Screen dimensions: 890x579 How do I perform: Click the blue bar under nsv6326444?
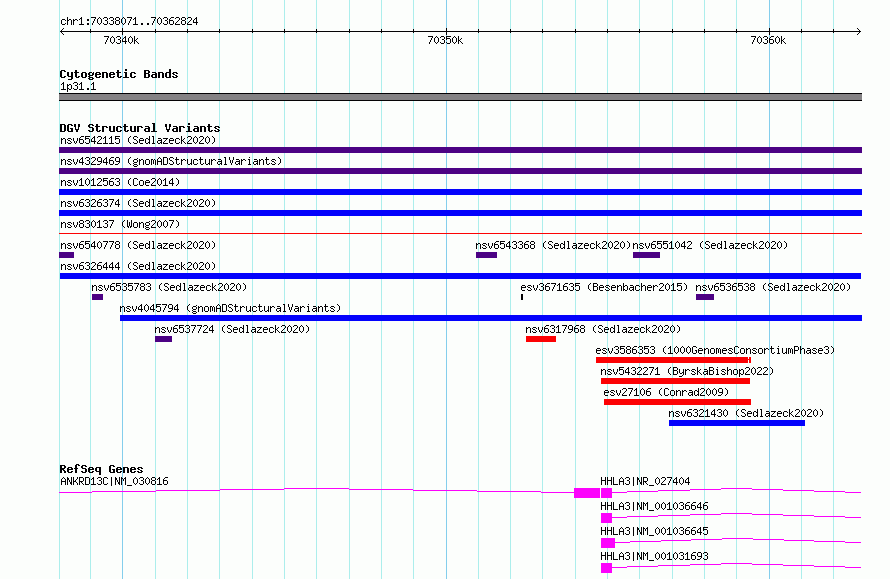click(x=460, y=276)
